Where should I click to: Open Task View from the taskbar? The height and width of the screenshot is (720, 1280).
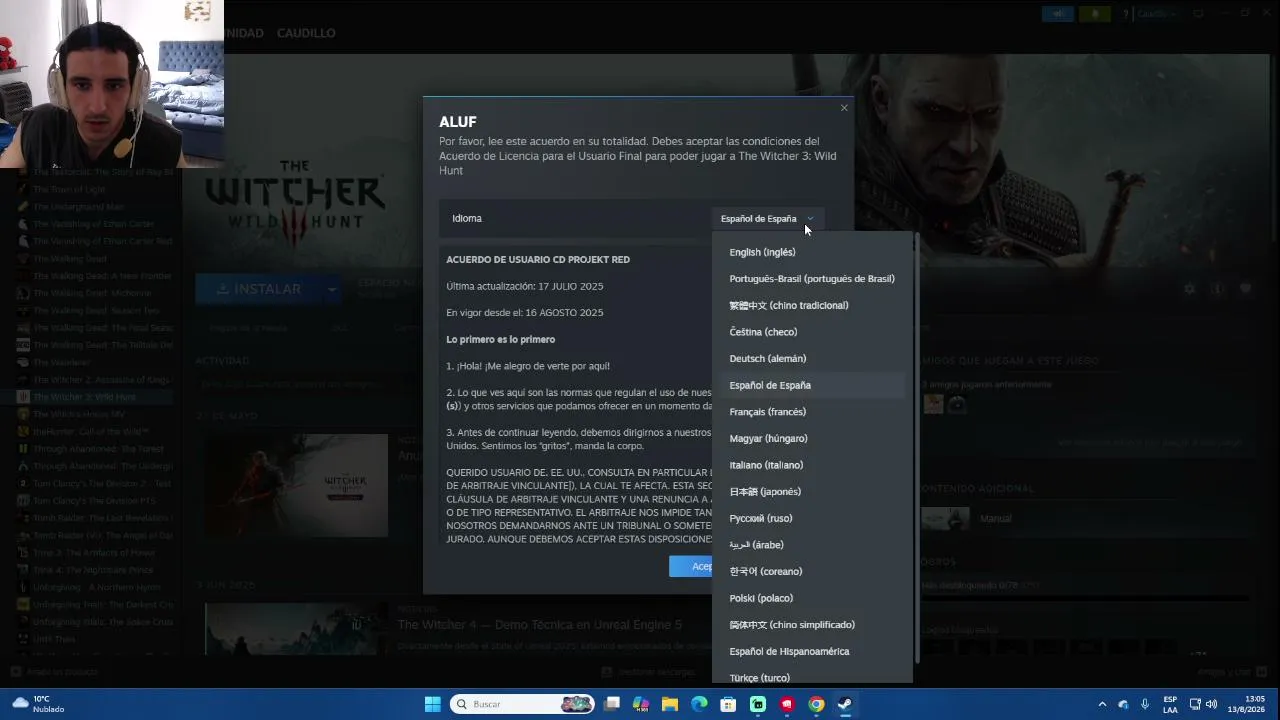coord(612,704)
